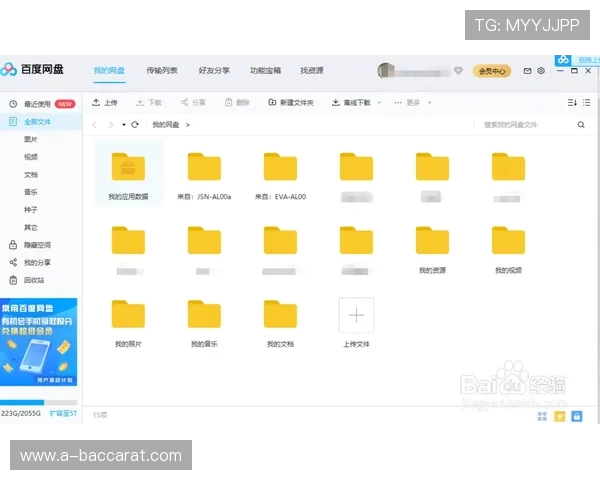Image resolution: width=600 pixels, height=480 pixels.
Task: Click the yellow upload icon in status bar
Action: tap(559, 416)
